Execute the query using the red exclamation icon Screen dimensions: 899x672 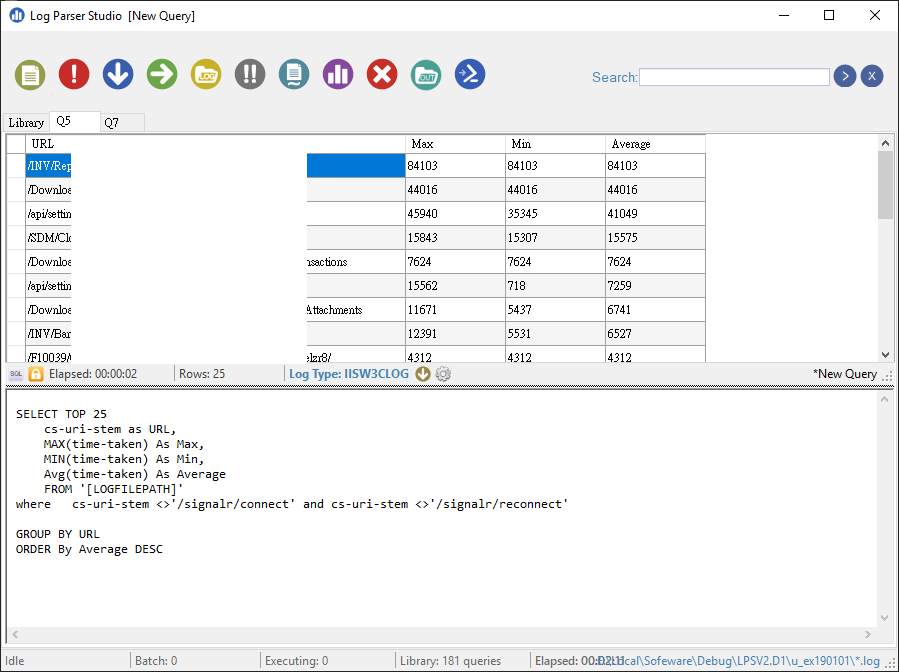point(74,74)
